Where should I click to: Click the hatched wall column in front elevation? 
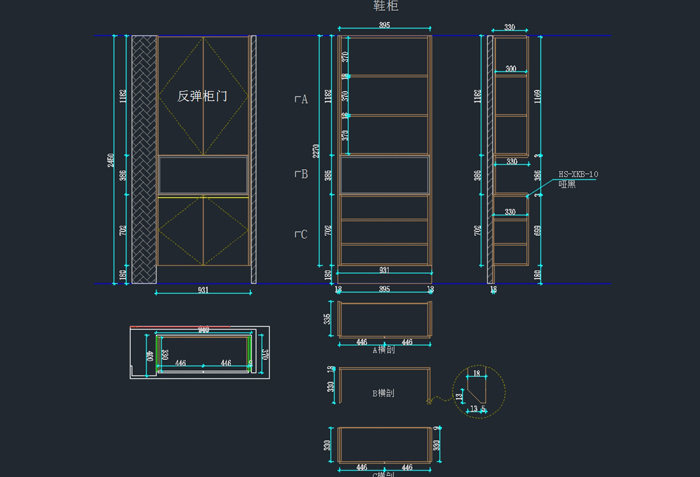(x=144, y=160)
